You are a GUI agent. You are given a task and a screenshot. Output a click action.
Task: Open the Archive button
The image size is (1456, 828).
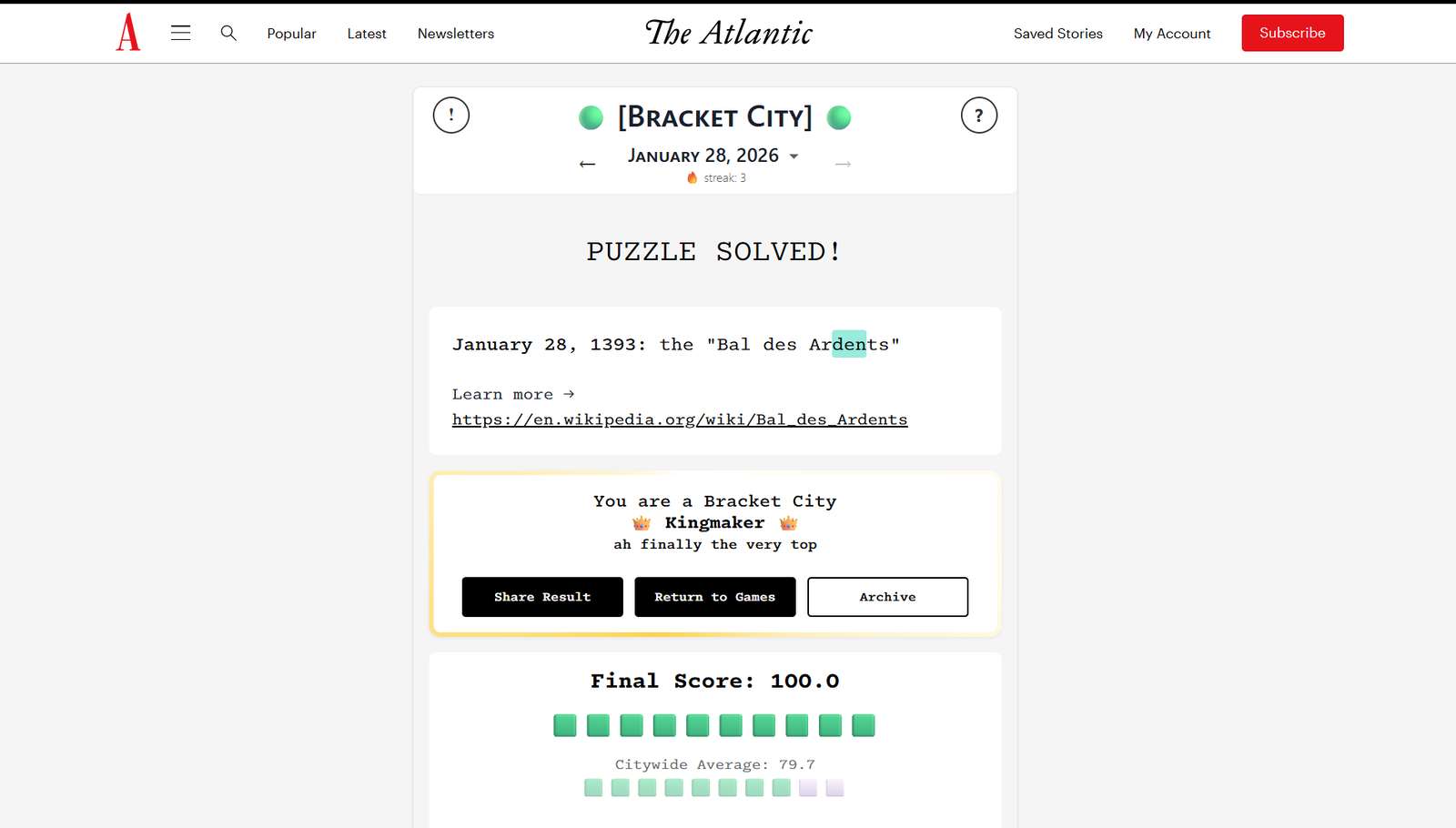887,597
